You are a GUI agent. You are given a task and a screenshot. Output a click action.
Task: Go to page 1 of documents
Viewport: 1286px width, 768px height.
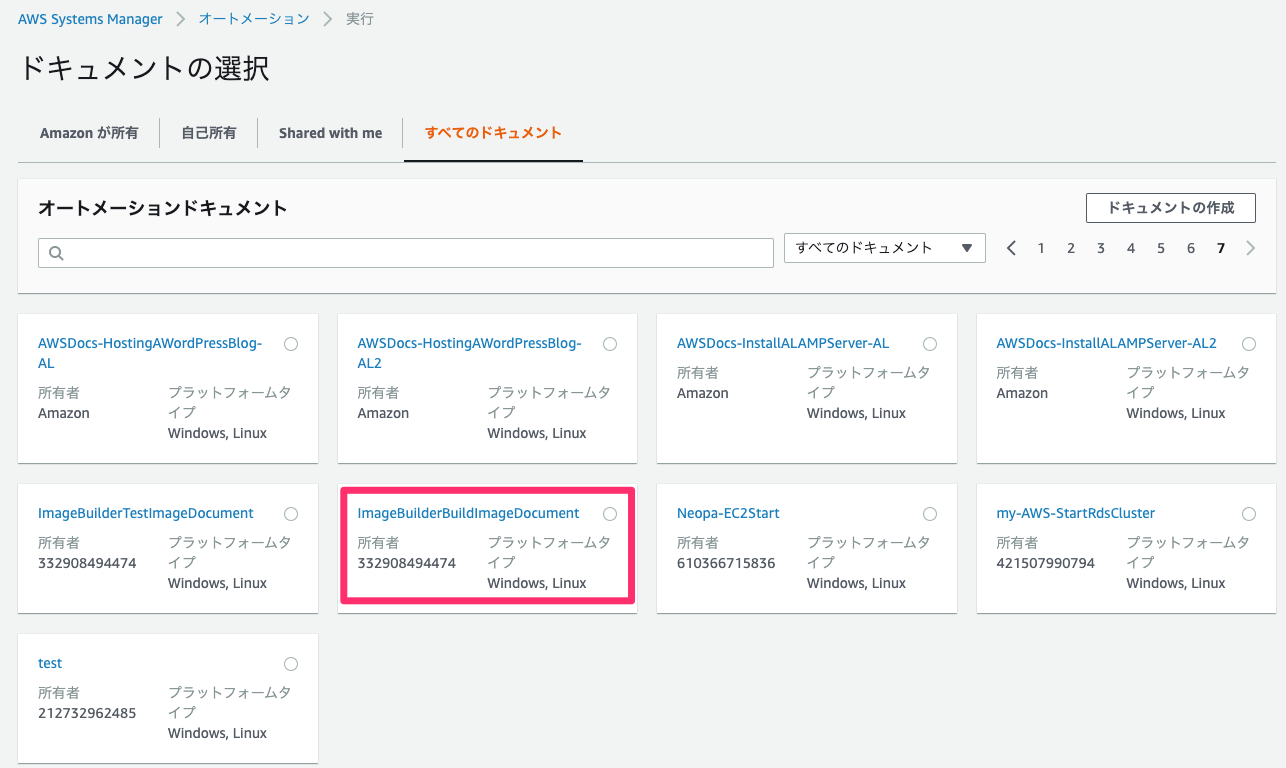(x=1041, y=248)
